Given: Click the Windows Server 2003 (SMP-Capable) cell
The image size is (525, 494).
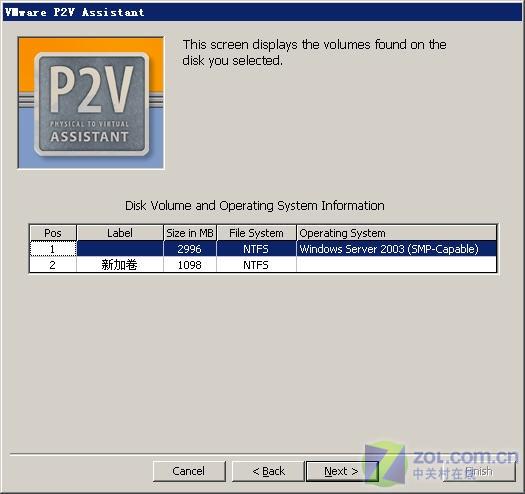Looking at the screenshot, I should point(396,249).
